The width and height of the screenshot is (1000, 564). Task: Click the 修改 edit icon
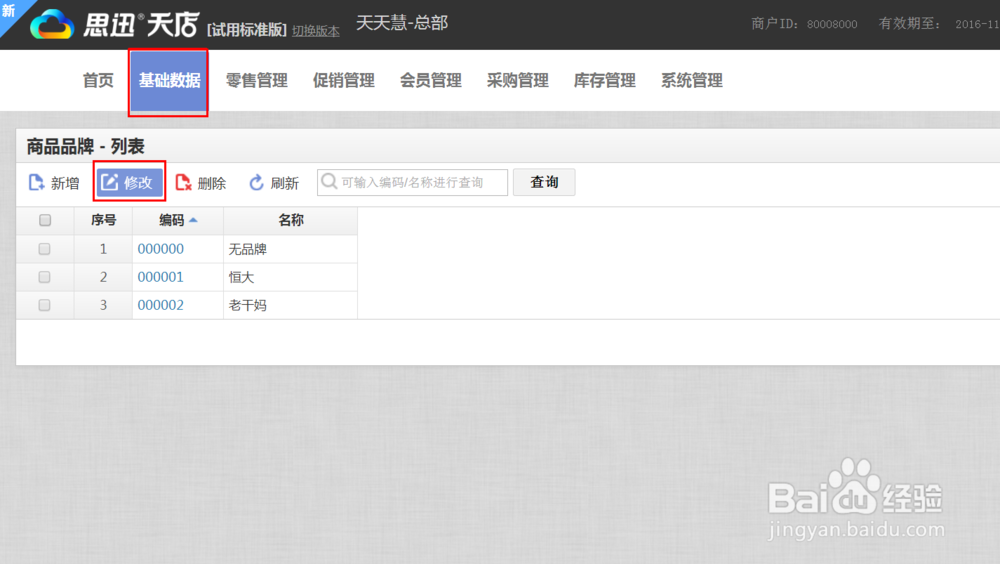(x=110, y=182)
